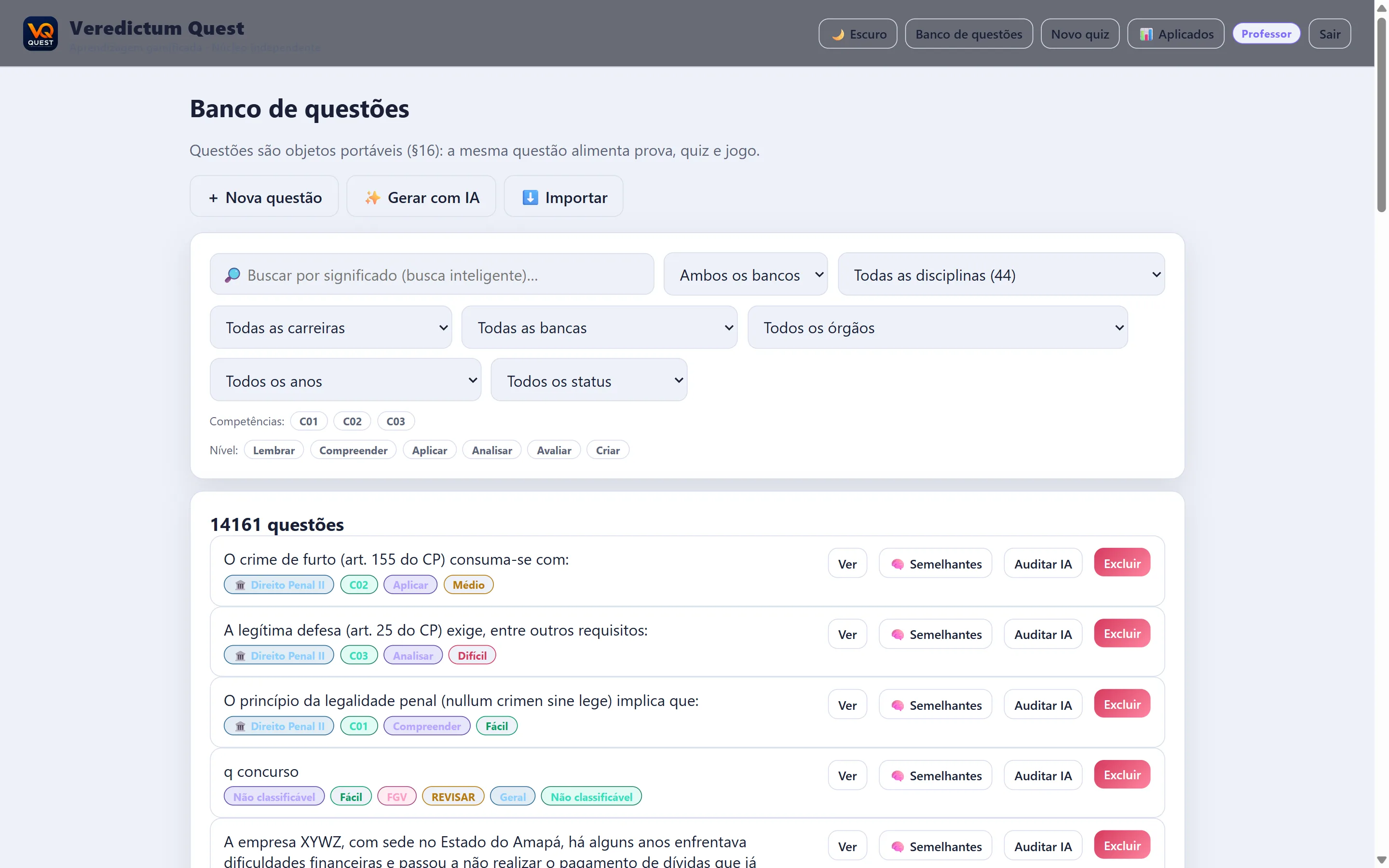Toggle the Compreender level filter chip
1389x868 pixels.
pyautogui.click(x=354, y=450)
